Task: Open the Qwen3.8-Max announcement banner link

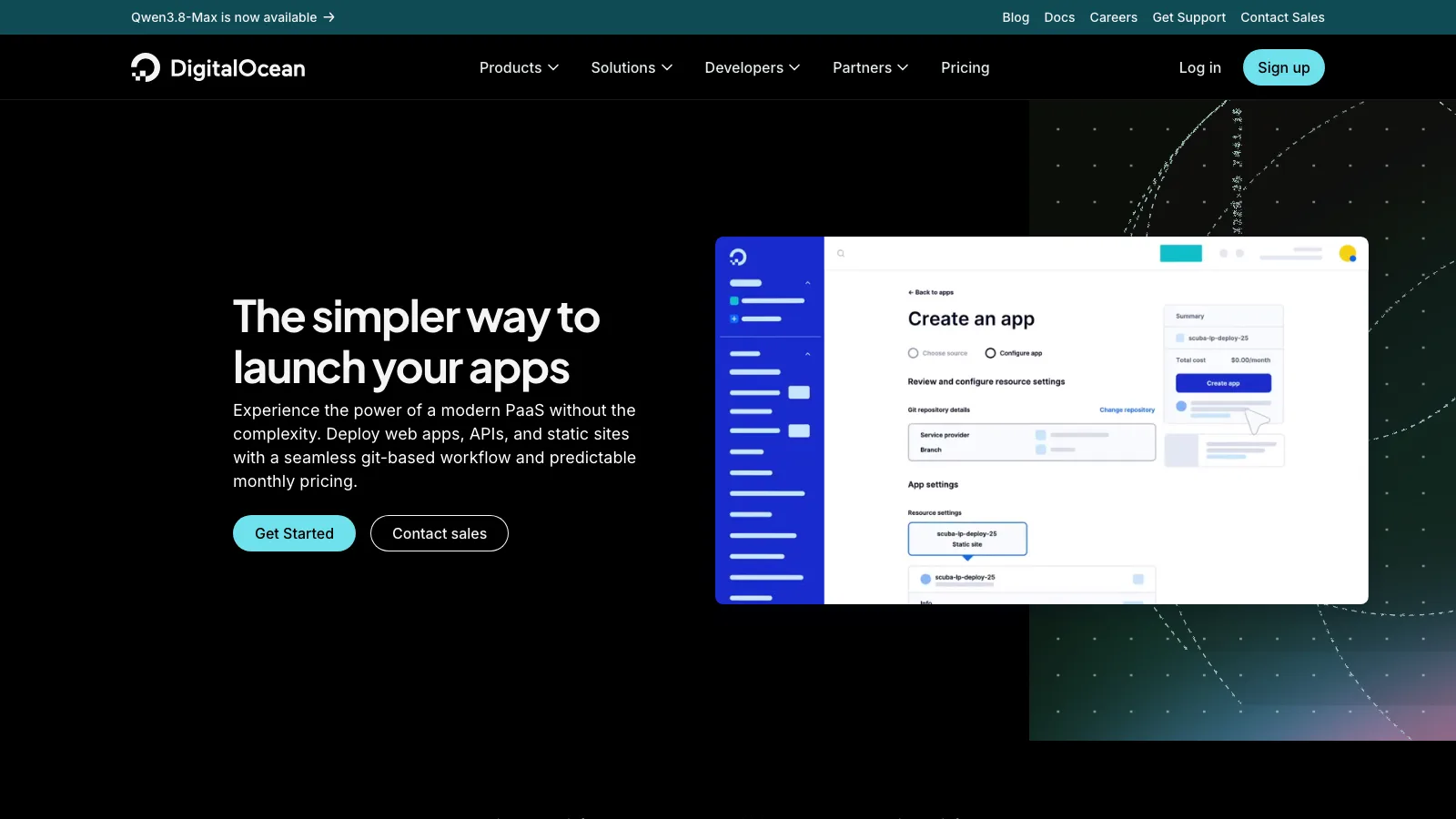Action: coord(233,17)
